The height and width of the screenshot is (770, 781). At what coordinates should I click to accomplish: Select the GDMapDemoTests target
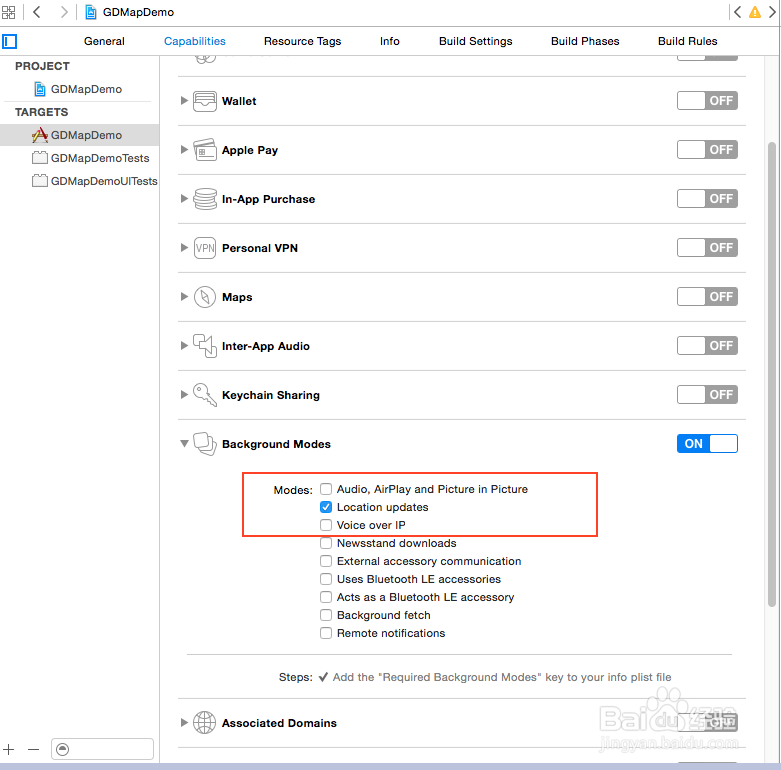(x=91, y=158)
